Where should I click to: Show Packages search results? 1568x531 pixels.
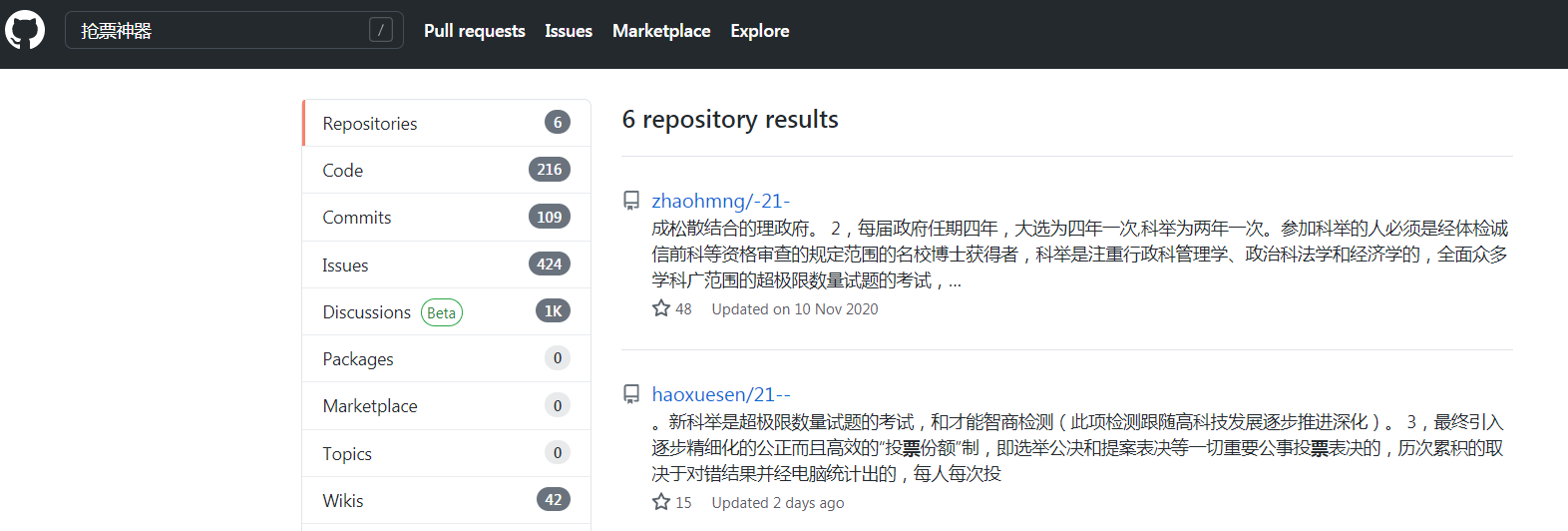point(447,358)
